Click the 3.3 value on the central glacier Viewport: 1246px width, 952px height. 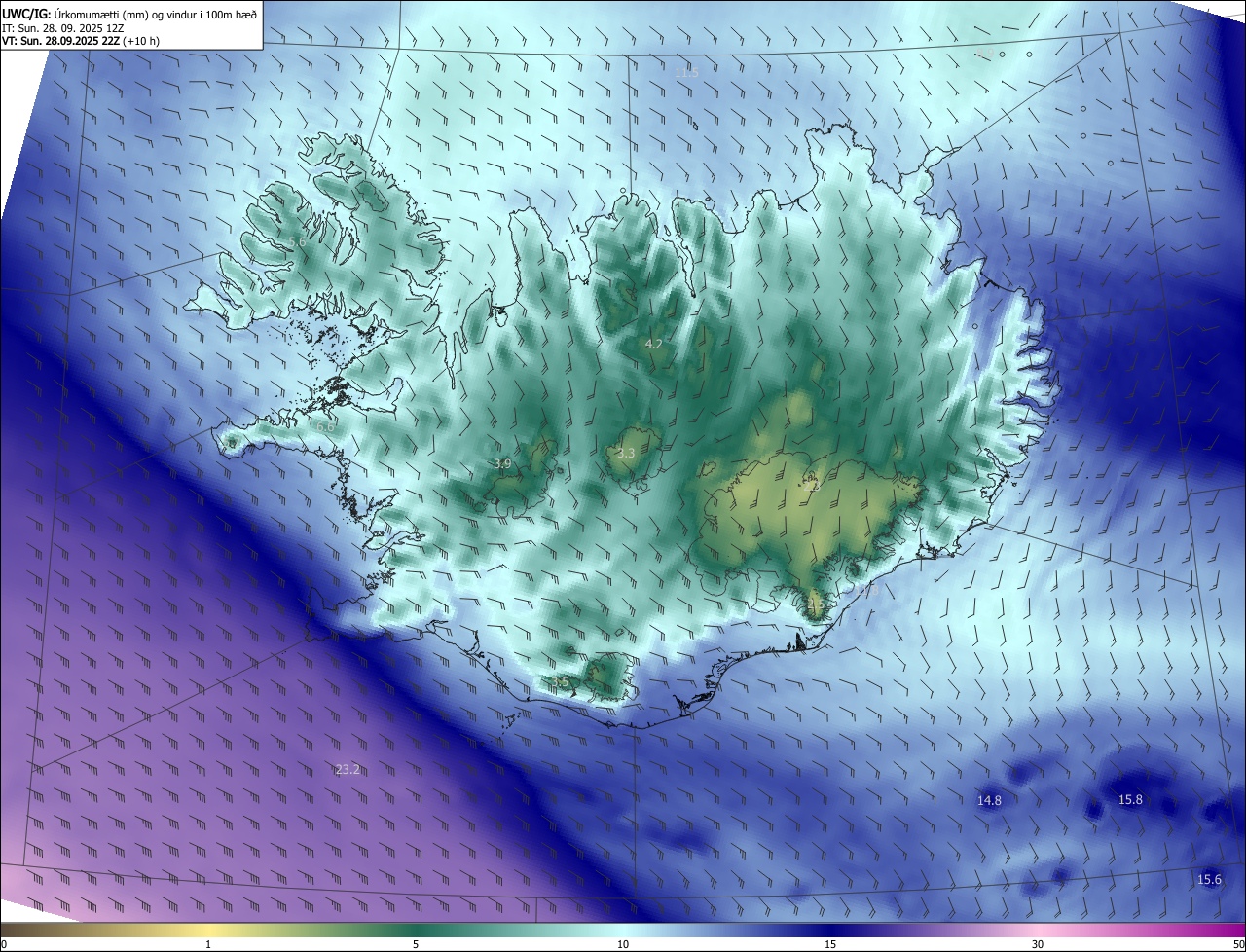pos(626,453)
